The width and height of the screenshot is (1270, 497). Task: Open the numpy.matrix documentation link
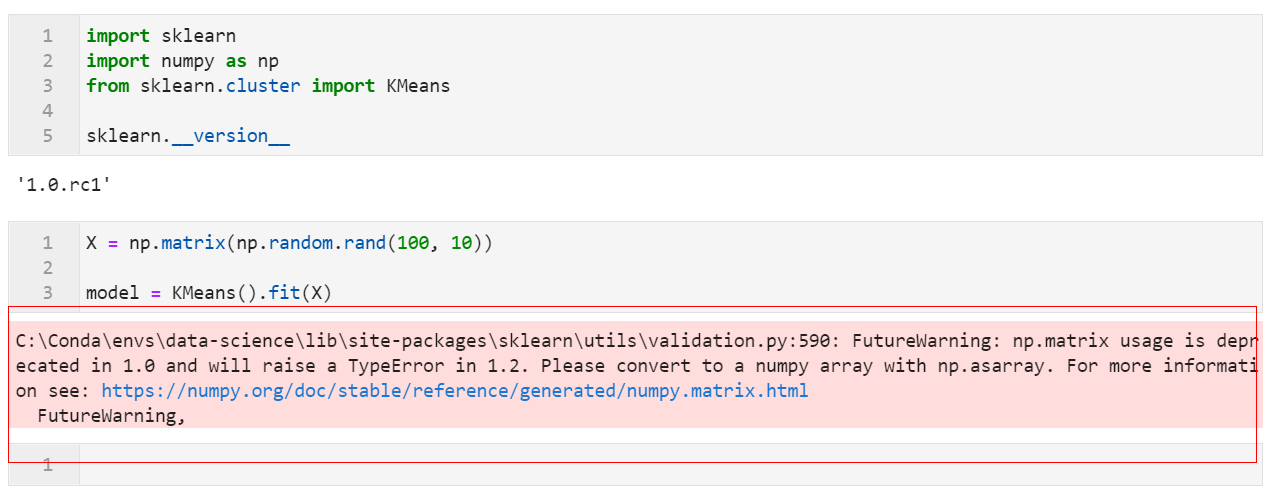pyautogui.click(x=454, y=391)
